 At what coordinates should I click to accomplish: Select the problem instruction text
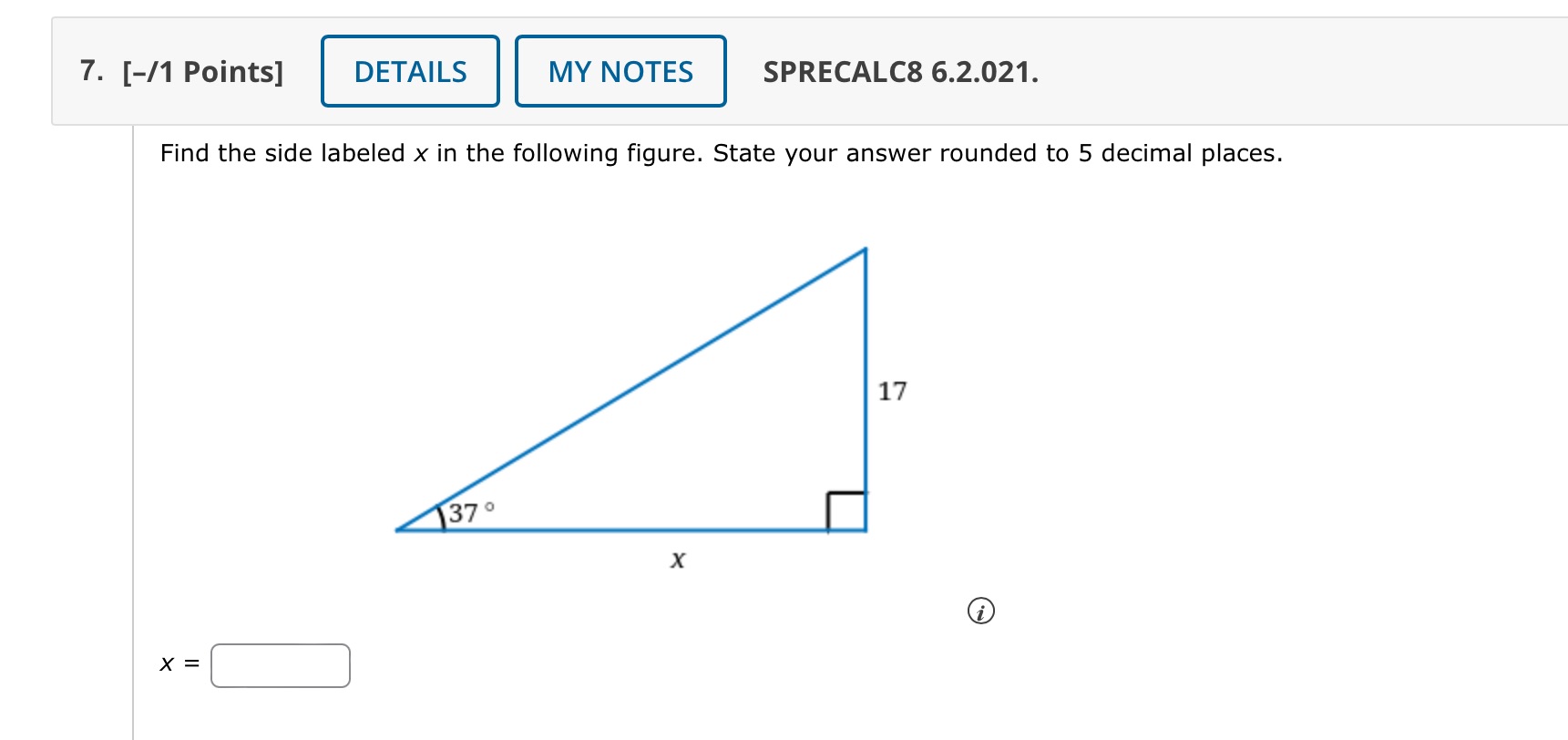(x=720, y=153)
